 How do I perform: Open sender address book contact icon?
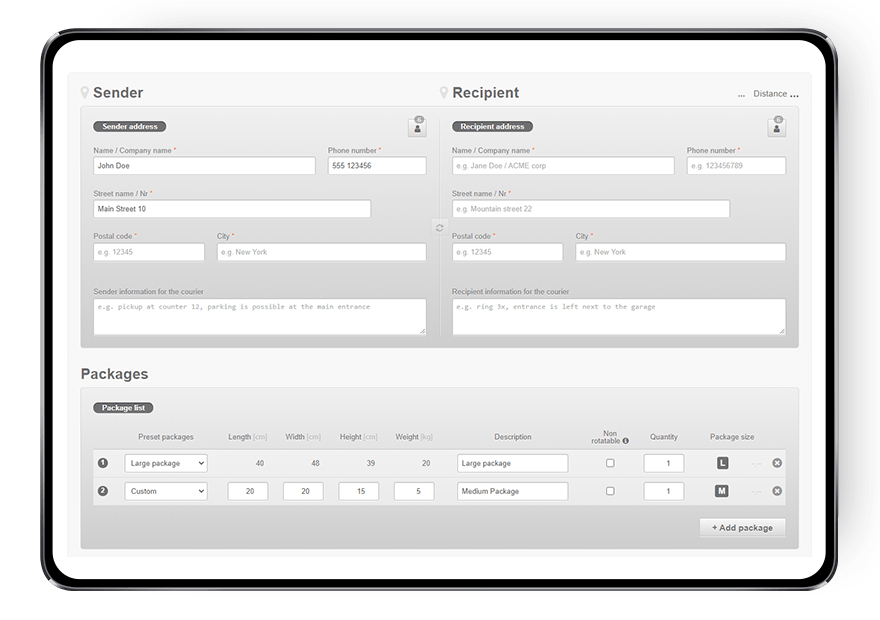tap(417, 128)
